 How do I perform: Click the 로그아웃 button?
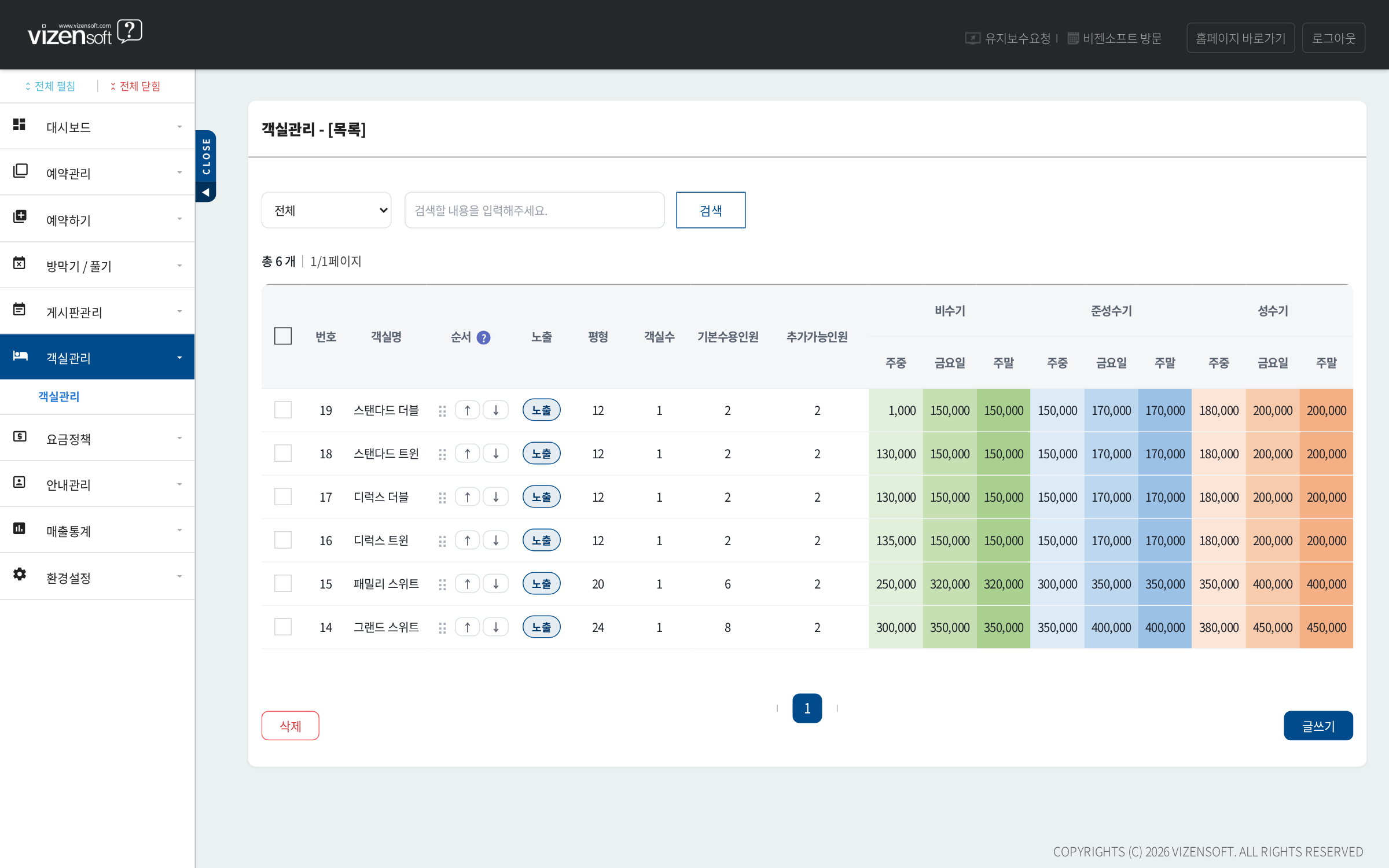pyautogui.click(x=1333, y=38)
